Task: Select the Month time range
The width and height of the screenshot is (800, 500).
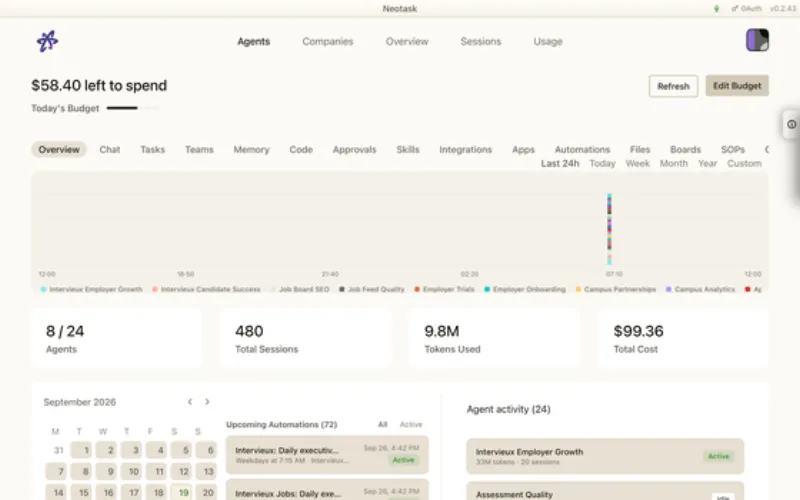Action: tap(674, 163)
